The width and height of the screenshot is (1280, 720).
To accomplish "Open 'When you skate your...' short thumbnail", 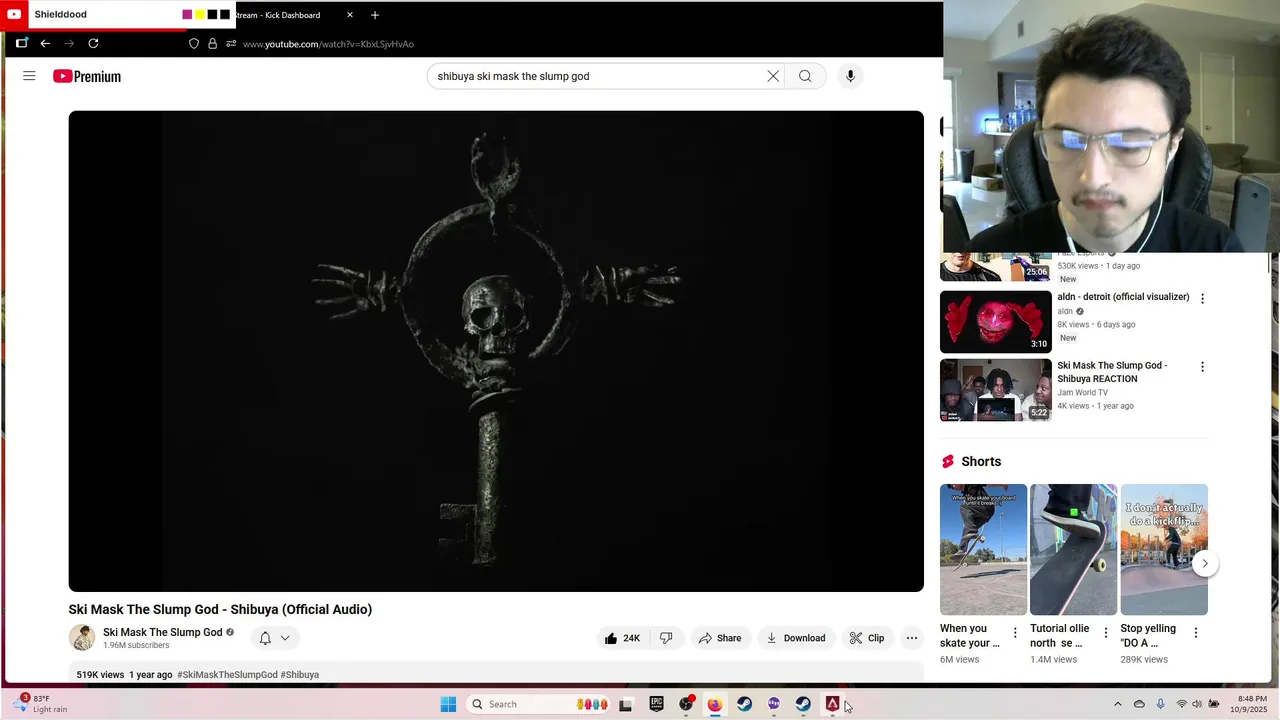I will [x=983, y=549].
